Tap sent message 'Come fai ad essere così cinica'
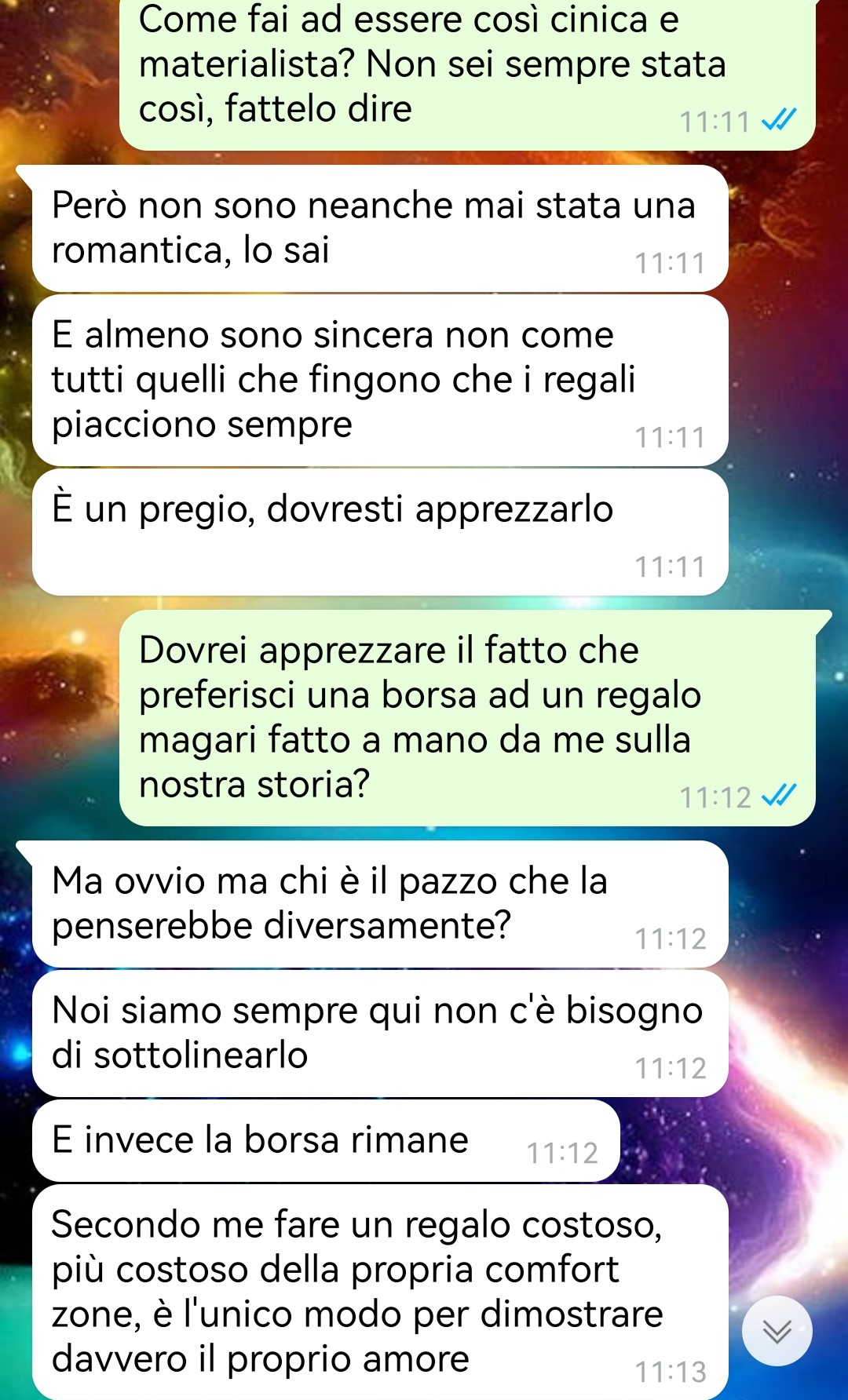 click(468, 71)
